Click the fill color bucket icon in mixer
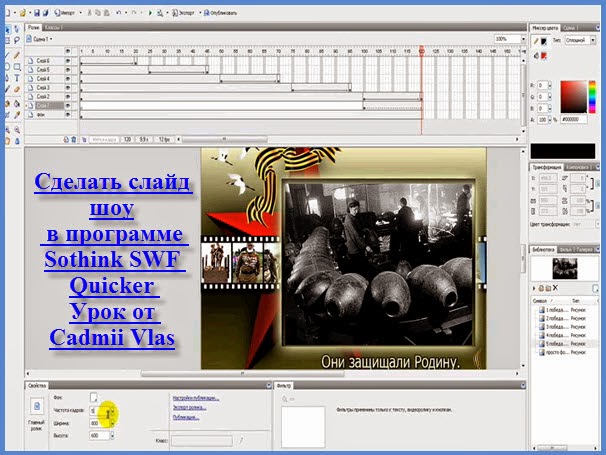The height and width of the screenshot is (455, 606). (536, 56)
